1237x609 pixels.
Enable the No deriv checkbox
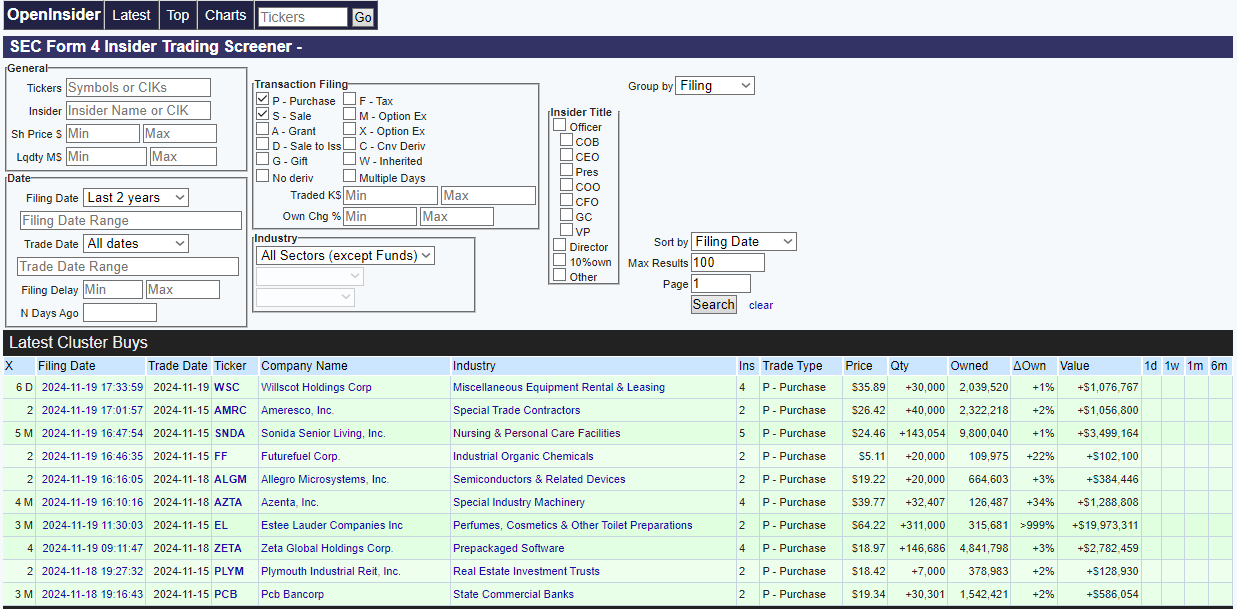[262, 177]
